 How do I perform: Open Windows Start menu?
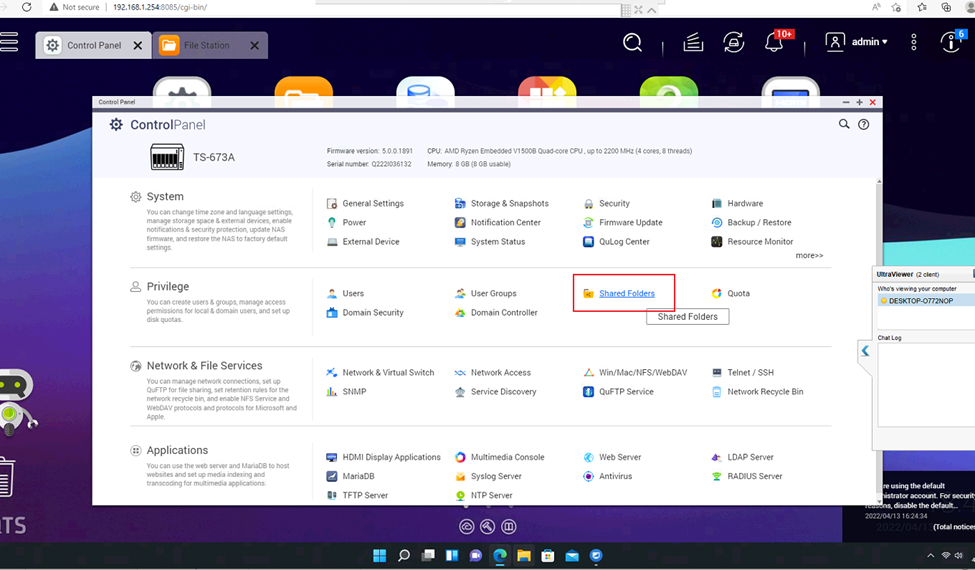pos(379,556)
